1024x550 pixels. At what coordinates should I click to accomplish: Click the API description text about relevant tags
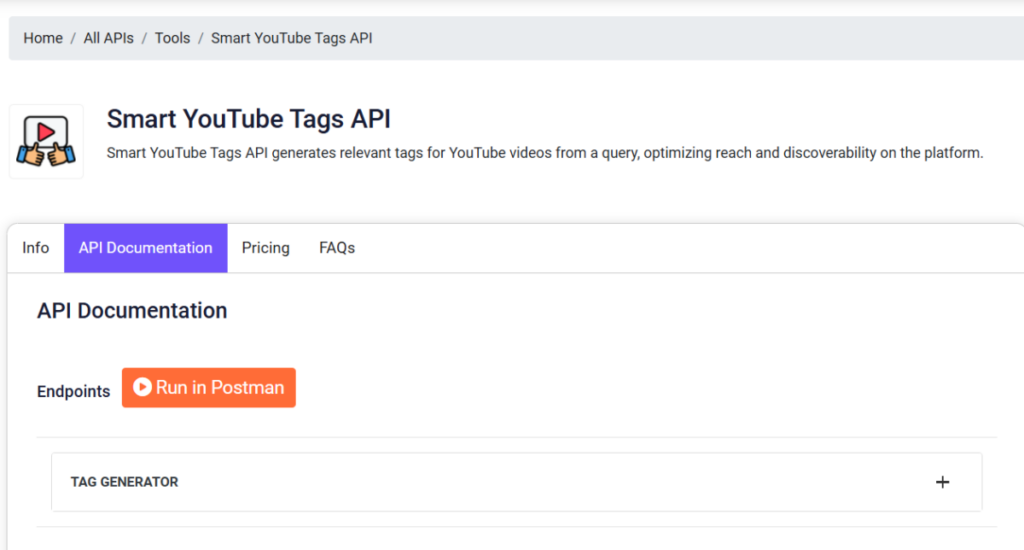(545, 153)
